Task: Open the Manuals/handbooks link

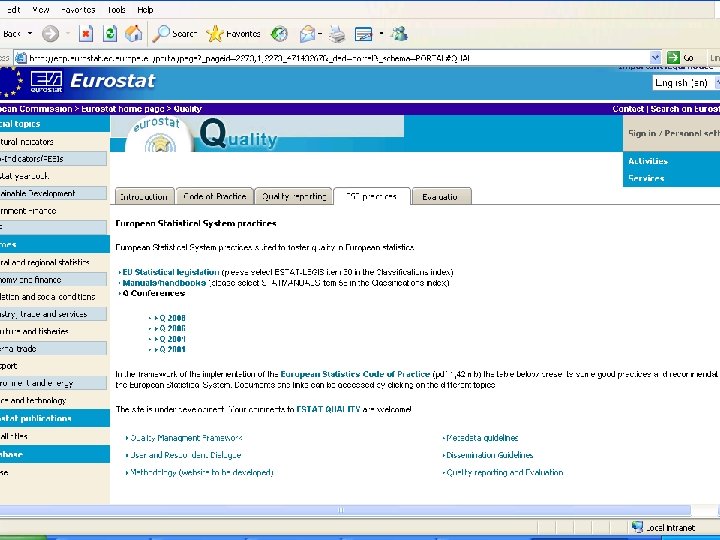Action: coord(164,283)
